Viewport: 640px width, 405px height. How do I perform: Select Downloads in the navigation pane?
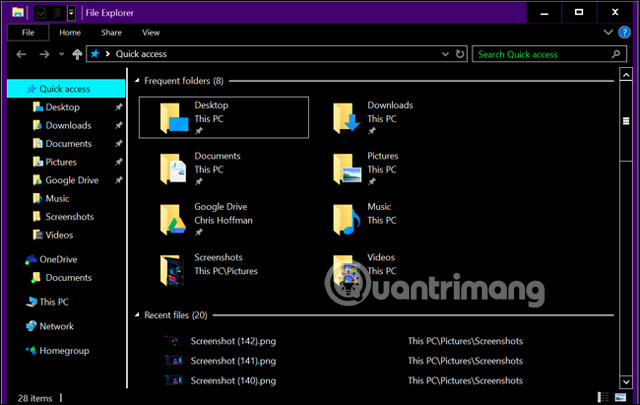(68, 125)
